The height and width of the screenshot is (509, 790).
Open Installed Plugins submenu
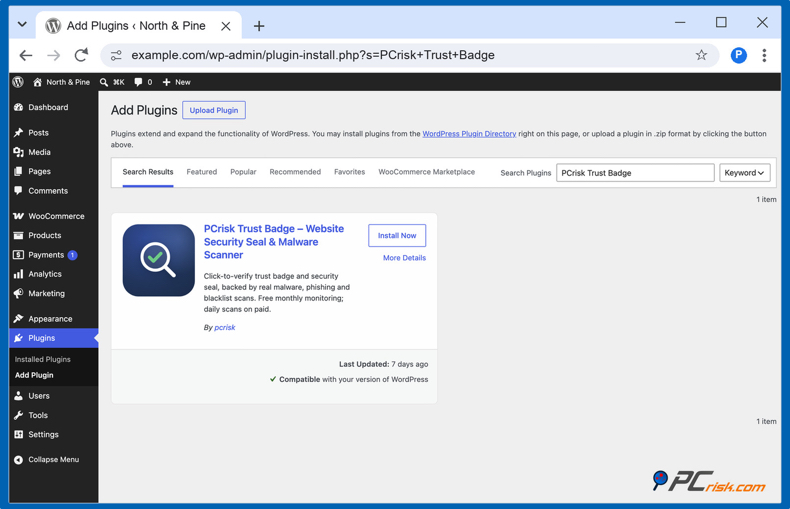tap(42, 359)
